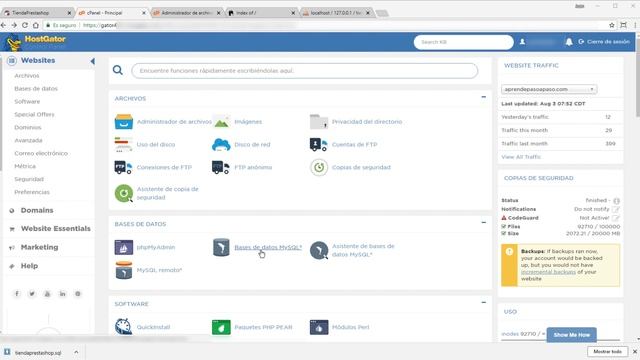Click the LinkedIn social icon in sidebar
This screenshot has height=360, width=640.
click(x=62, y=294)
